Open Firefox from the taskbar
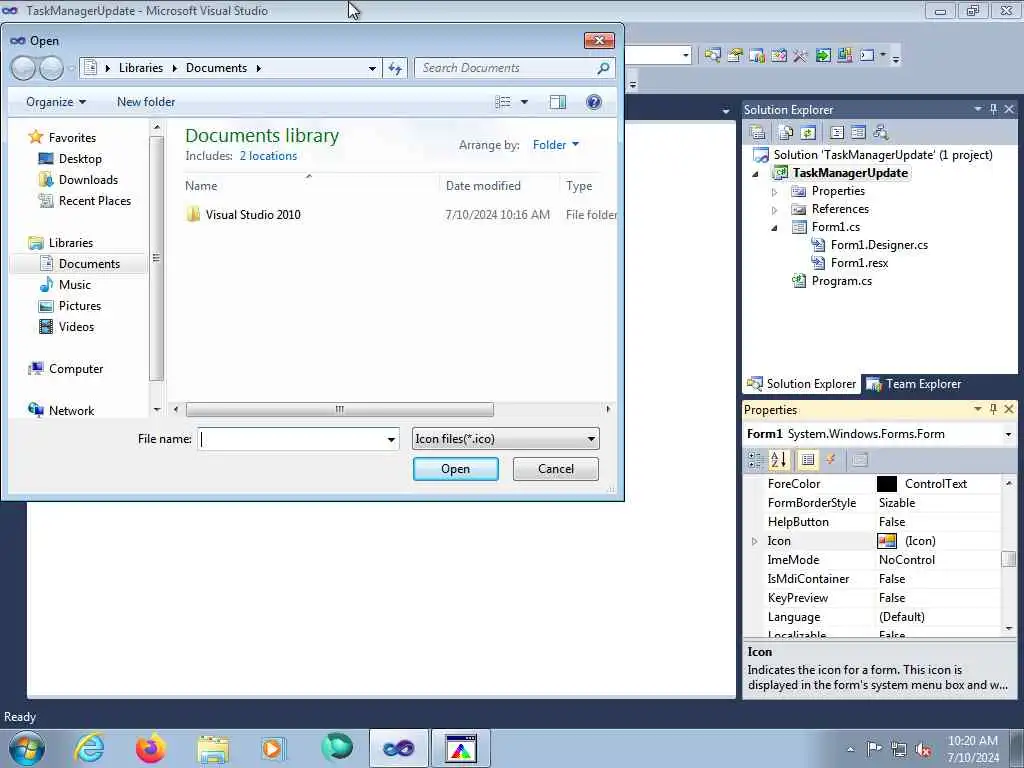 click(x=150, y=748)
